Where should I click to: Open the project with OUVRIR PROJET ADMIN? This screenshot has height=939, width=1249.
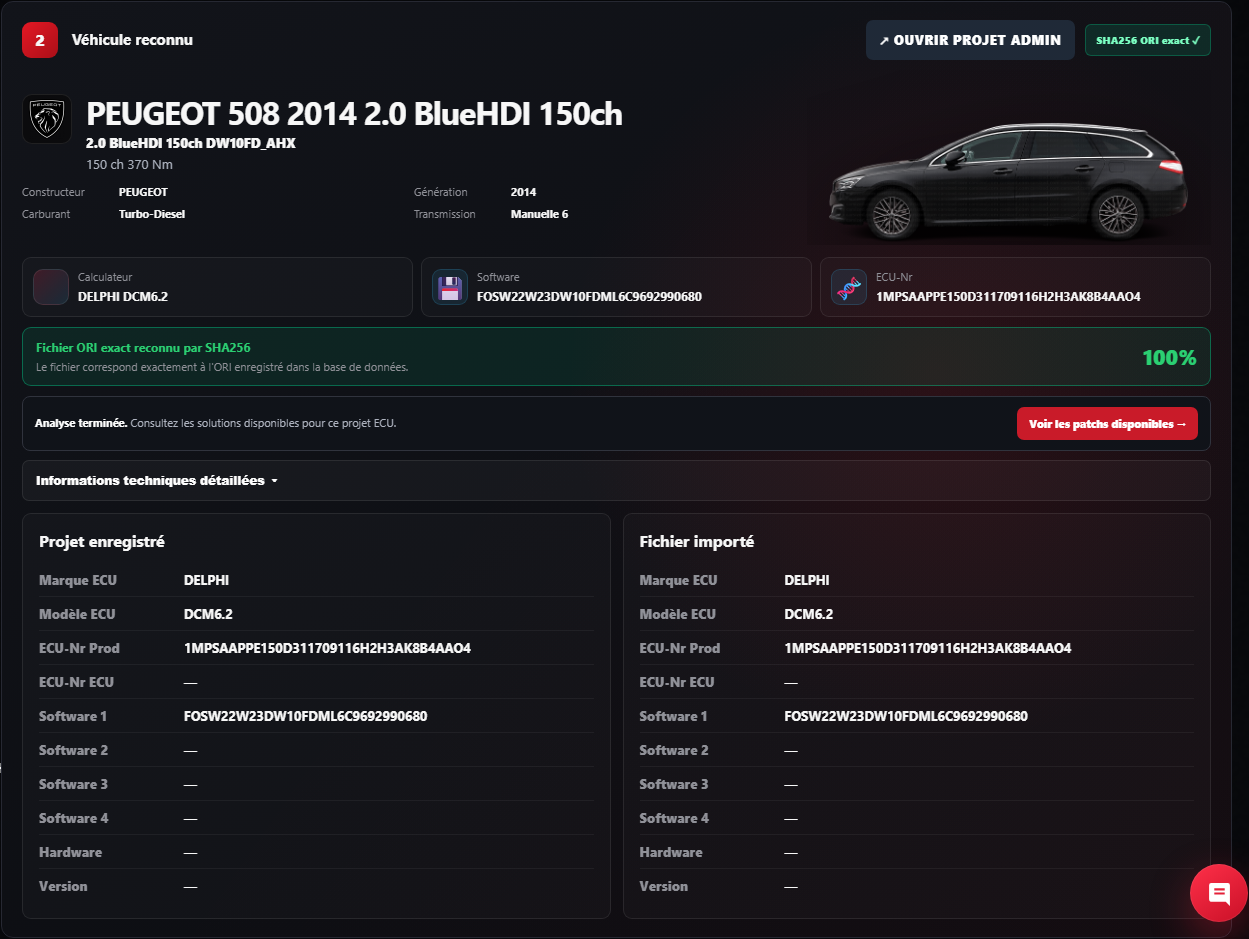(970, 40)
